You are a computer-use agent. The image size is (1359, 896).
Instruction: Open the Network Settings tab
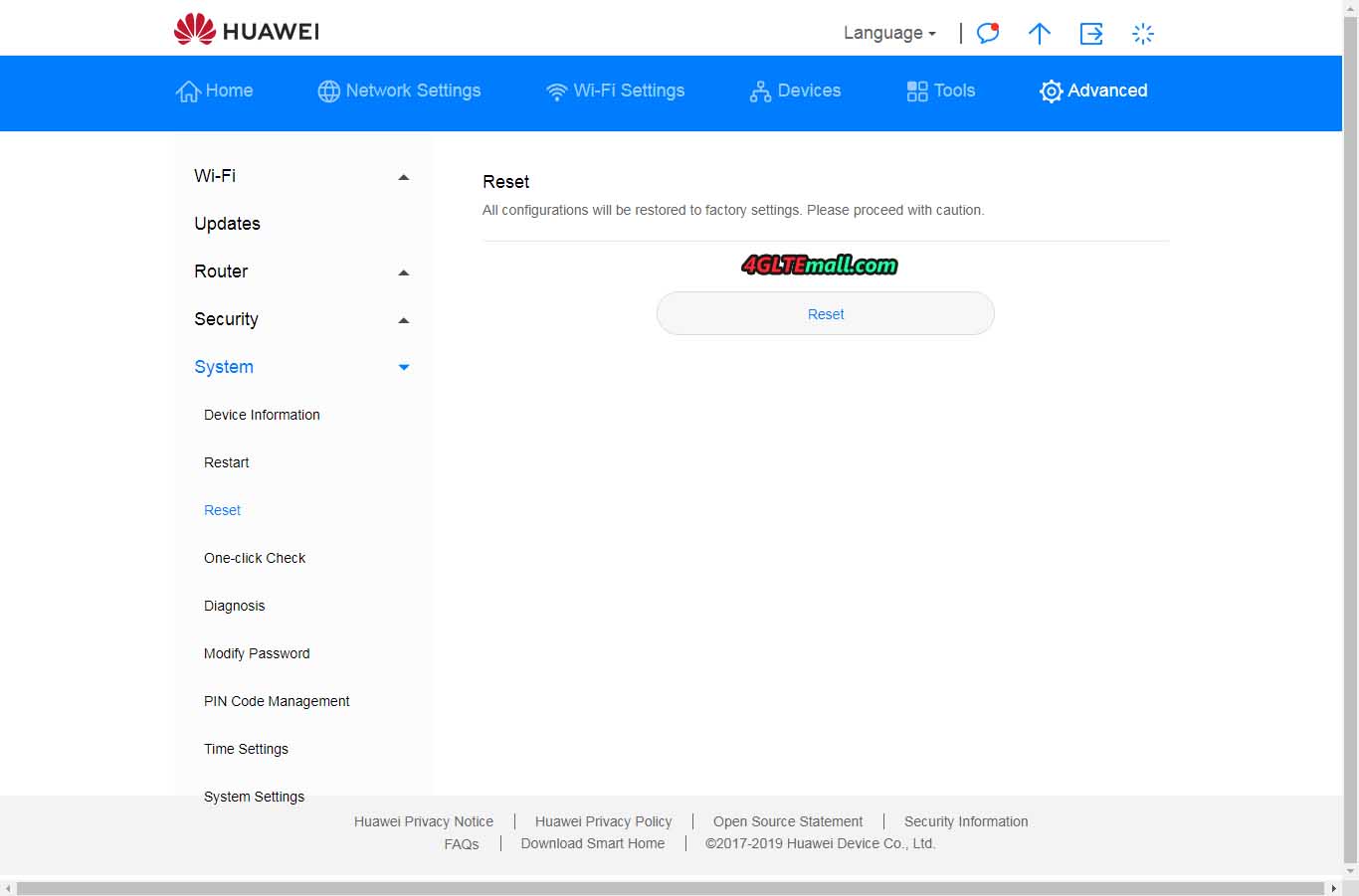point(399,90)
